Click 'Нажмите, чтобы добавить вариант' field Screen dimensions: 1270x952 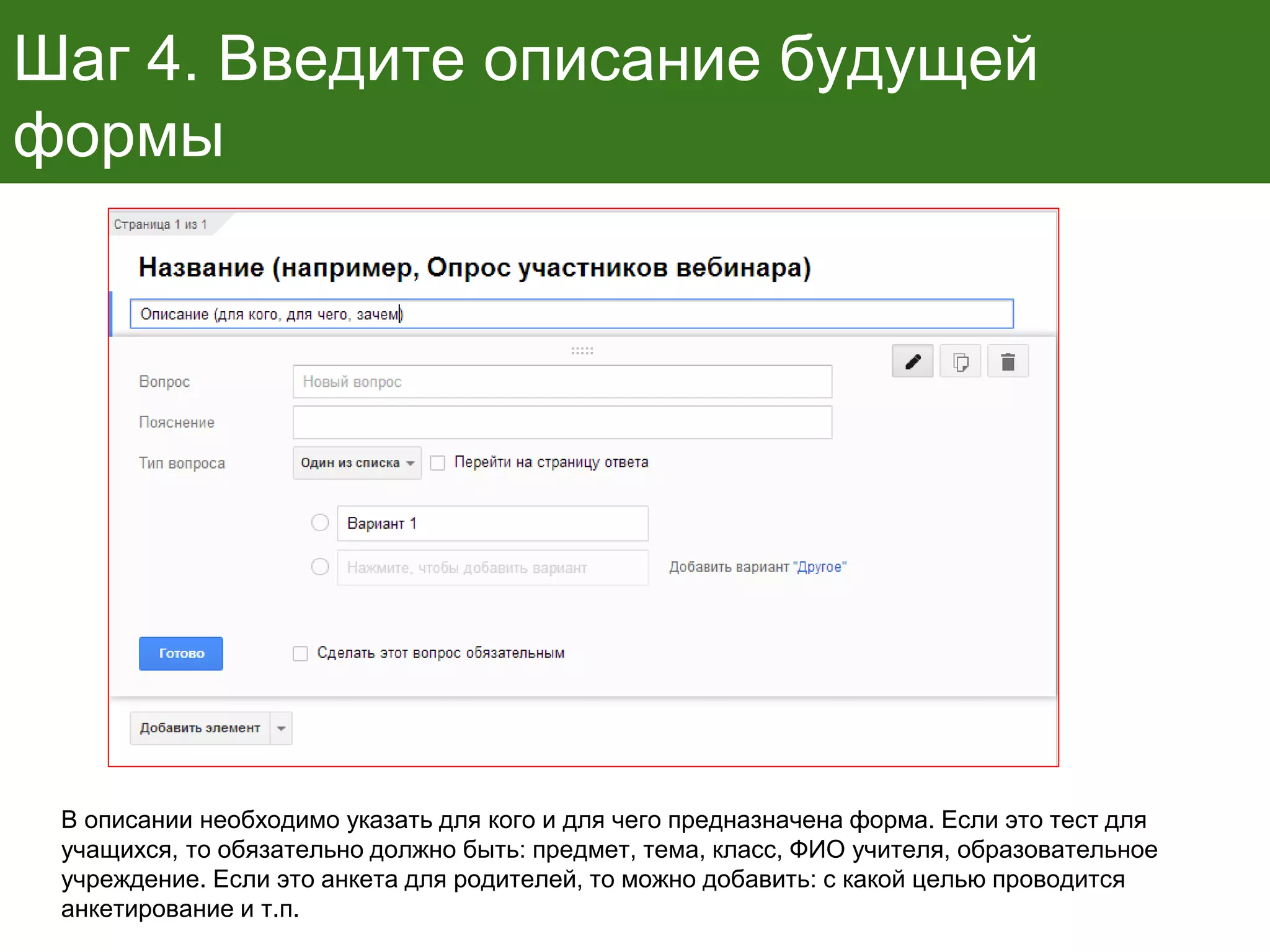click(493, 568)
